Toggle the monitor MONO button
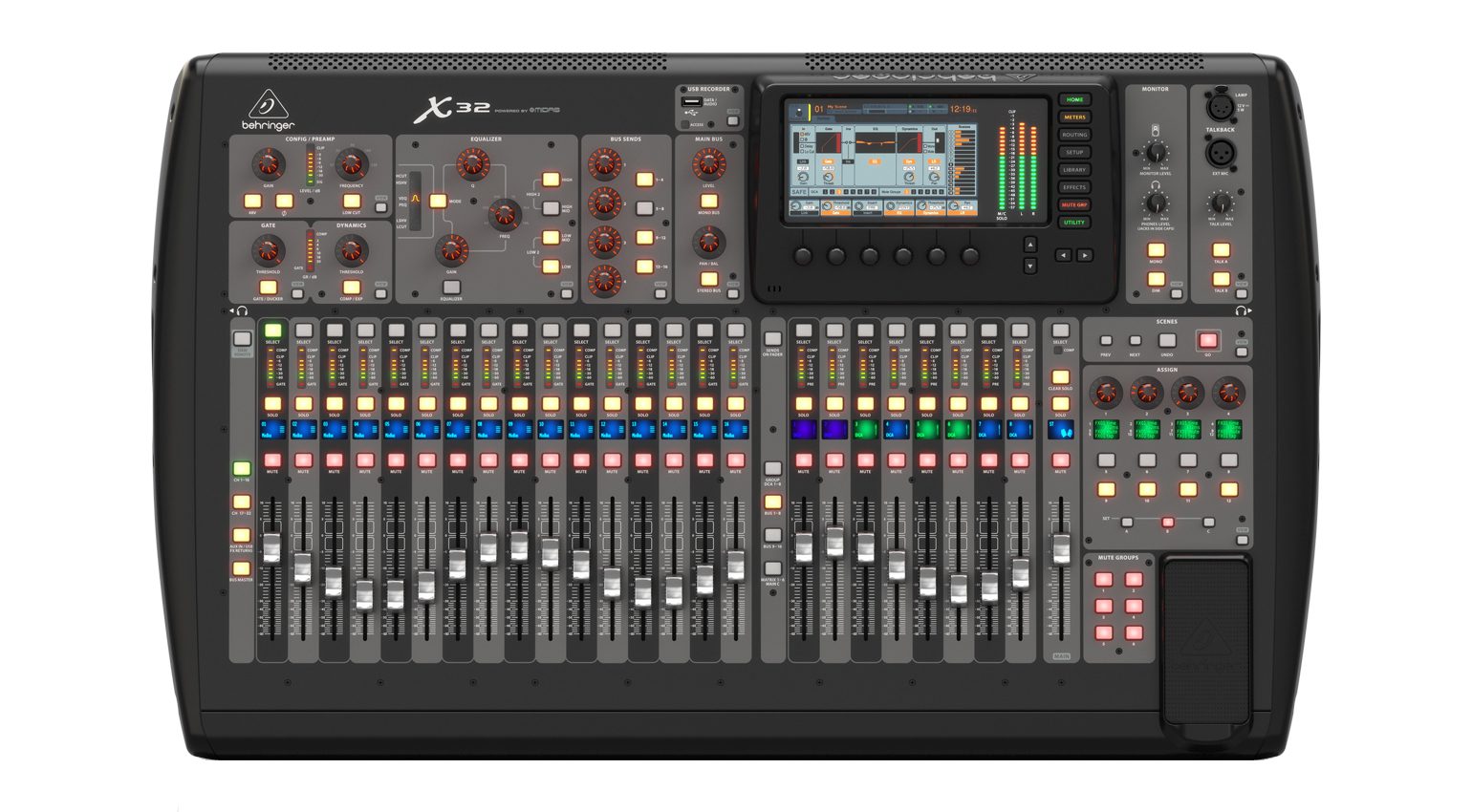1472x812 pixels. pos(1156,250)
